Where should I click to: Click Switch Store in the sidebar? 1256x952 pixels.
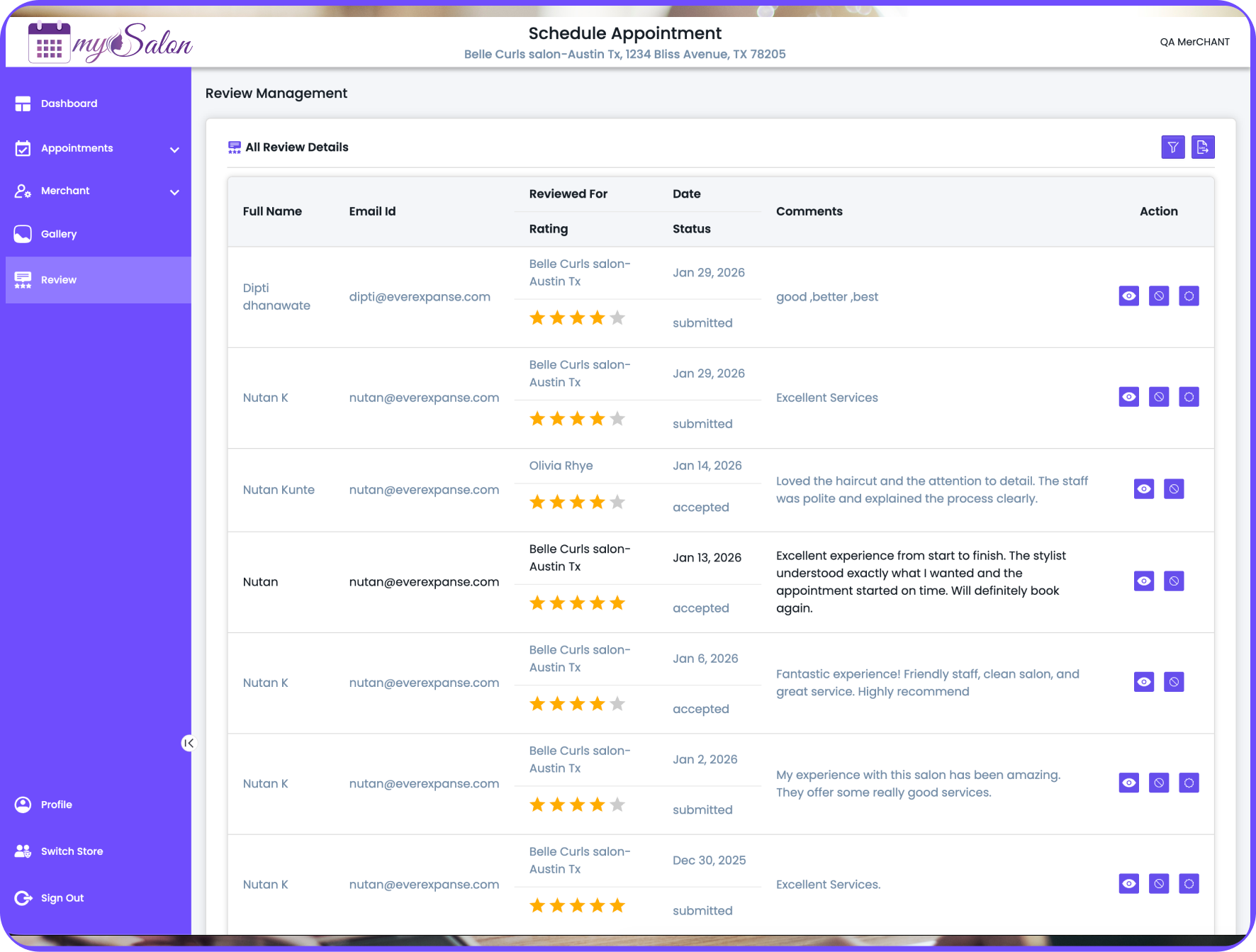click(x=72, y=851)
